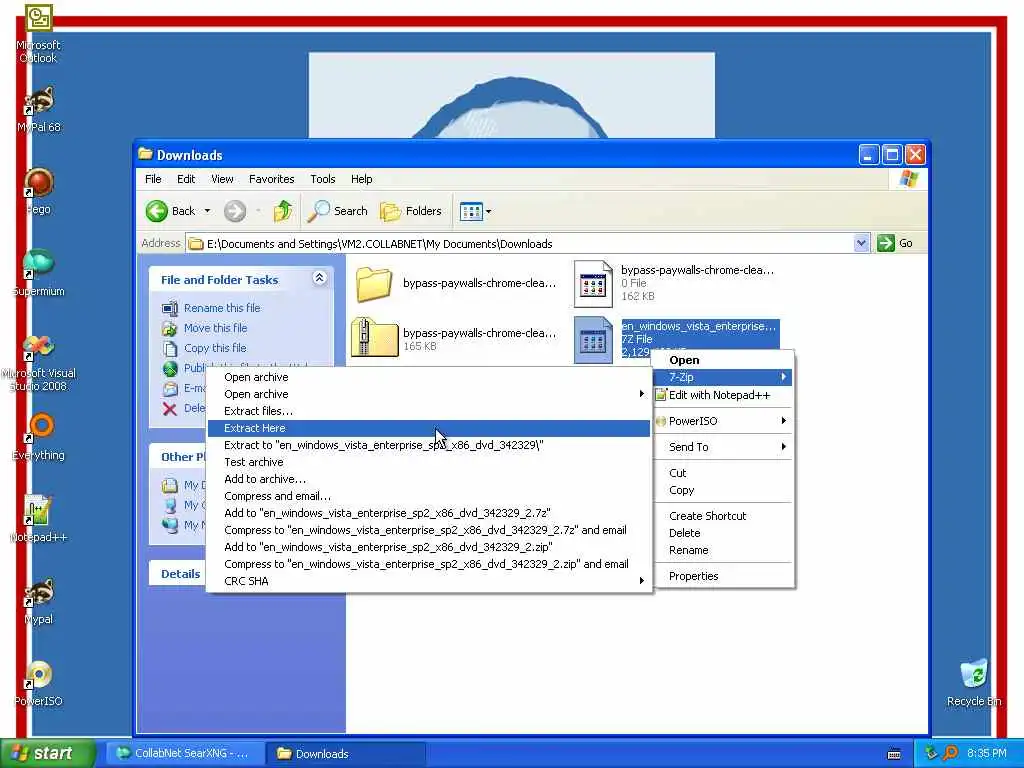
Task: Choose Create Shortcut
Action: pos(723,516)
